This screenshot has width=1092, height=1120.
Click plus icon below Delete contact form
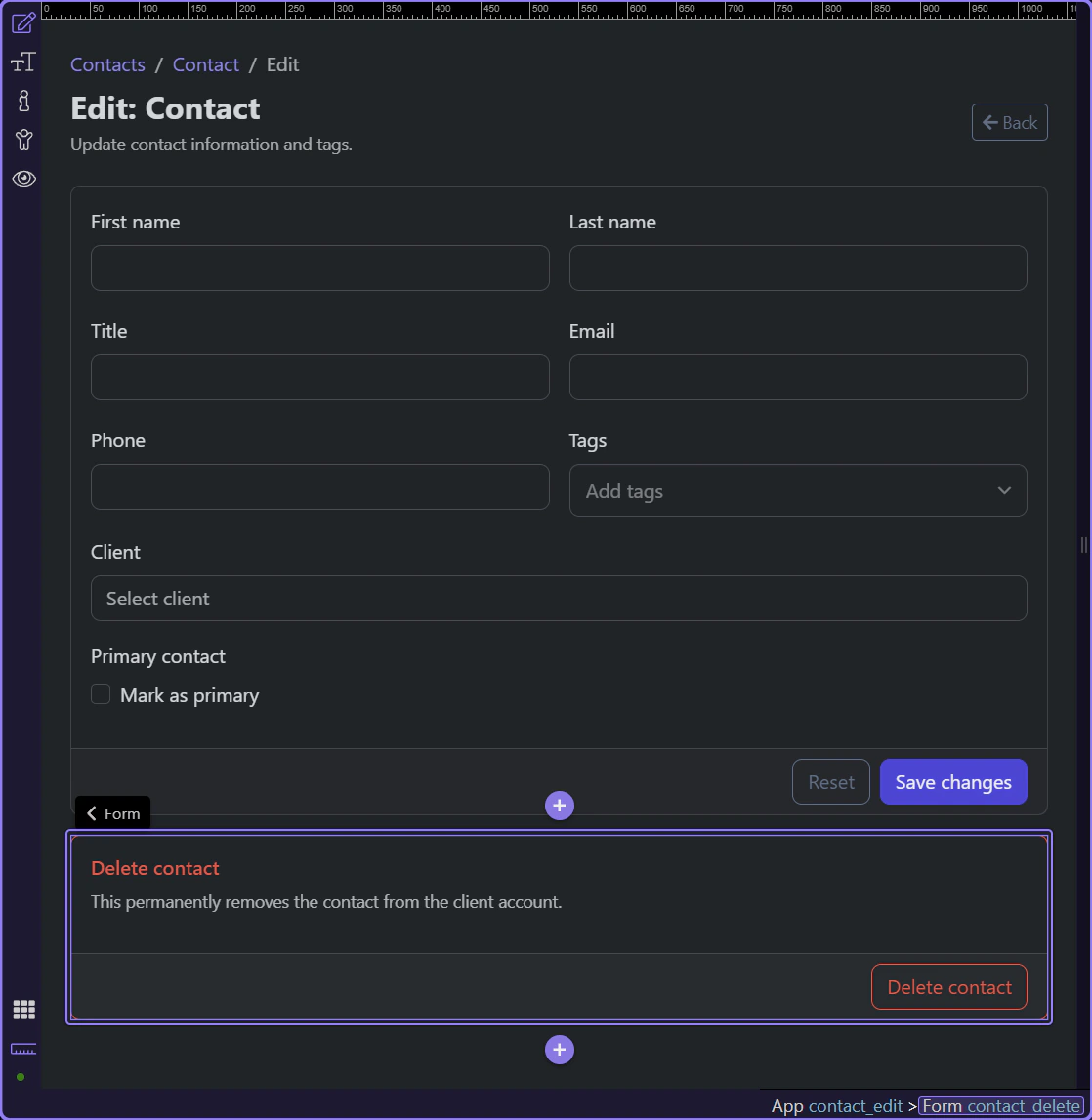[559, 1050]
